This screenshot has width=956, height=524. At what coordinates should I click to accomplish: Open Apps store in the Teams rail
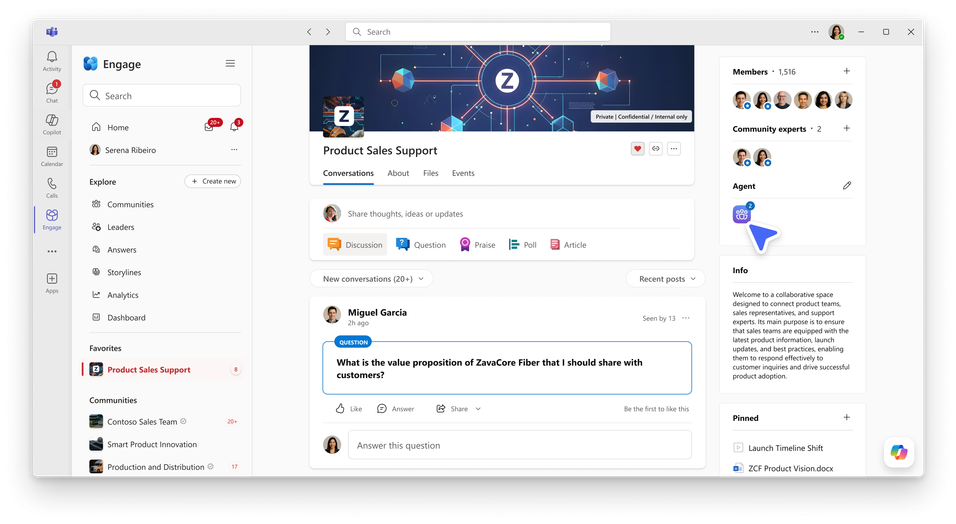(52, 282)
